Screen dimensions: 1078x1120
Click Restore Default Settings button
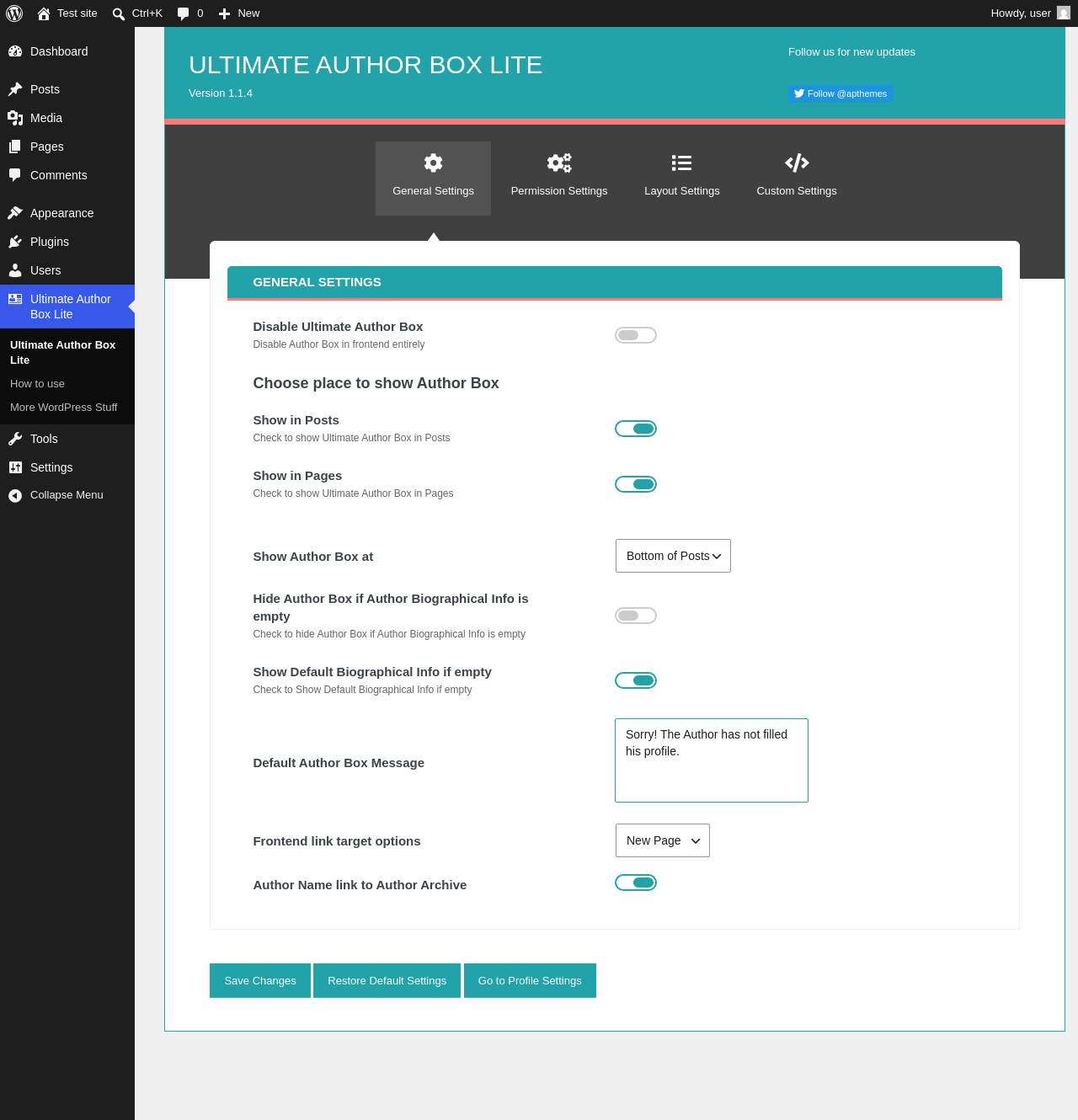[387, 981]
